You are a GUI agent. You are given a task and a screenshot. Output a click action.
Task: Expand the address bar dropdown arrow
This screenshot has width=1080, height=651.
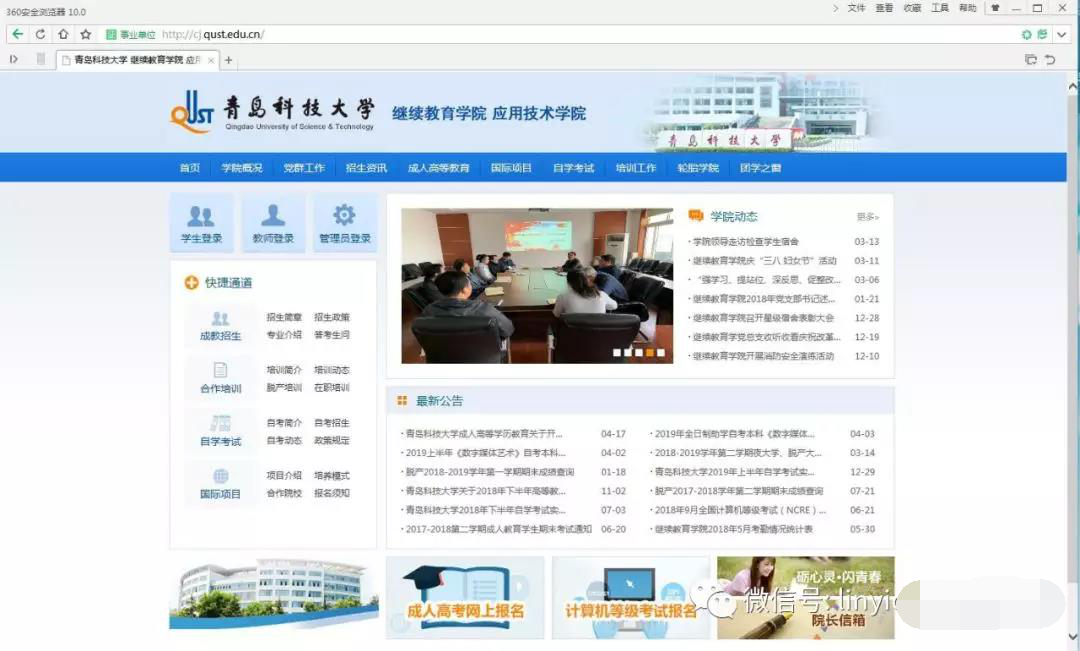(1061, 34)
